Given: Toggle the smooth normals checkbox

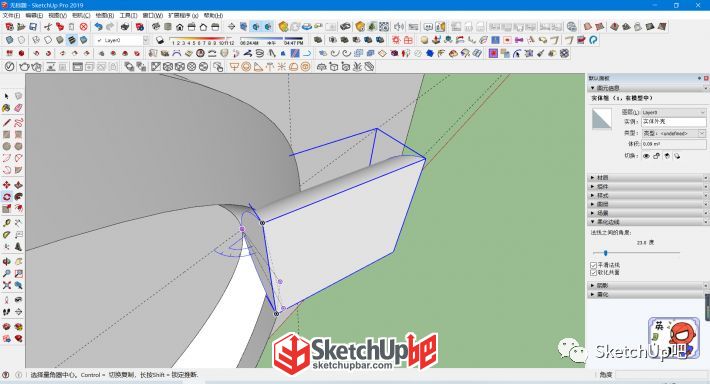Looking at the screenshot, I should click(x=593, y=264).
